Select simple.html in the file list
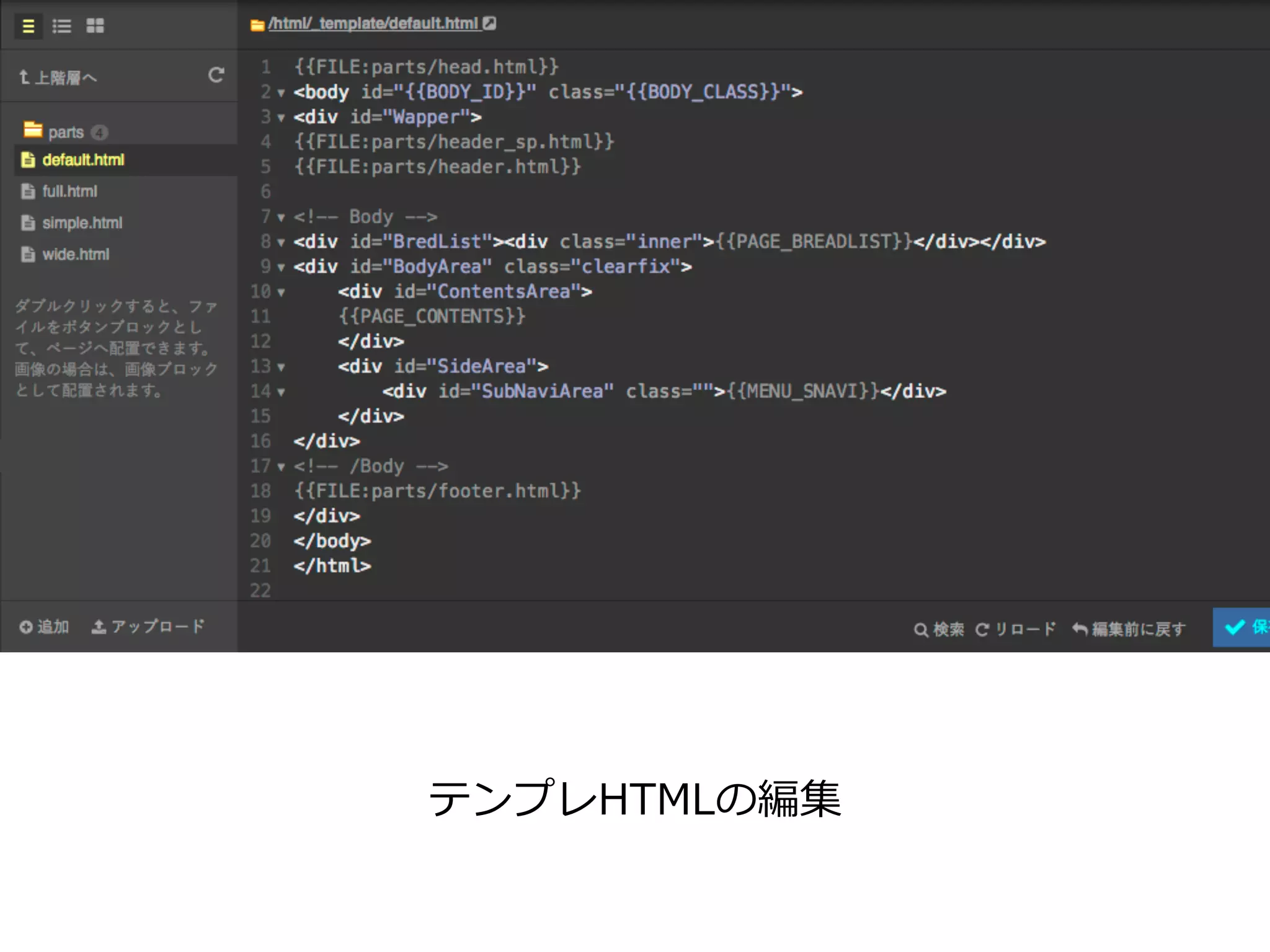The height and width of the screenshot is (952, 1270). [82, 223]
